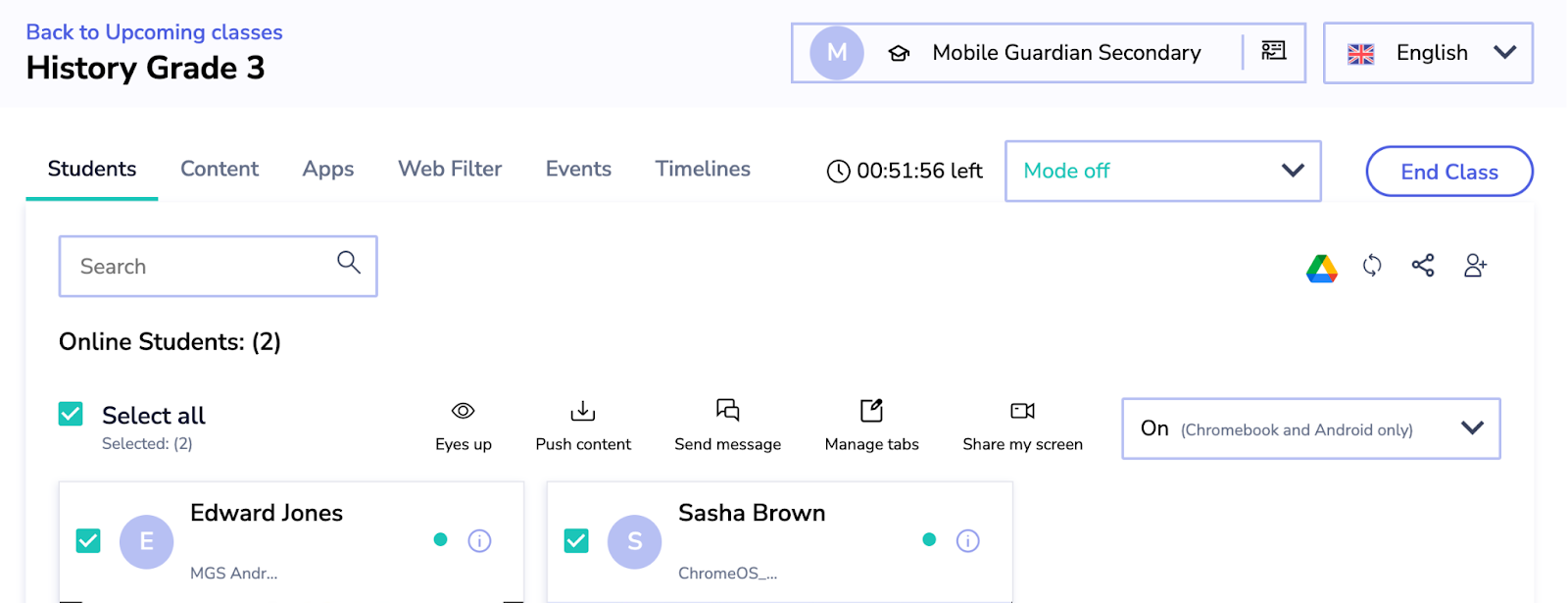This screenshot has width=1568, height=603.
Task: Open Manage tabs tool
Action: [x=871, y=426]
